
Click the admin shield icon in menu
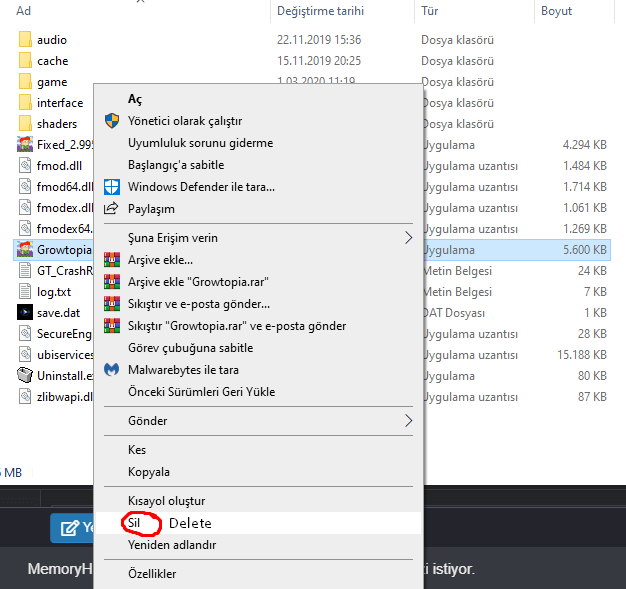[112, 121]
